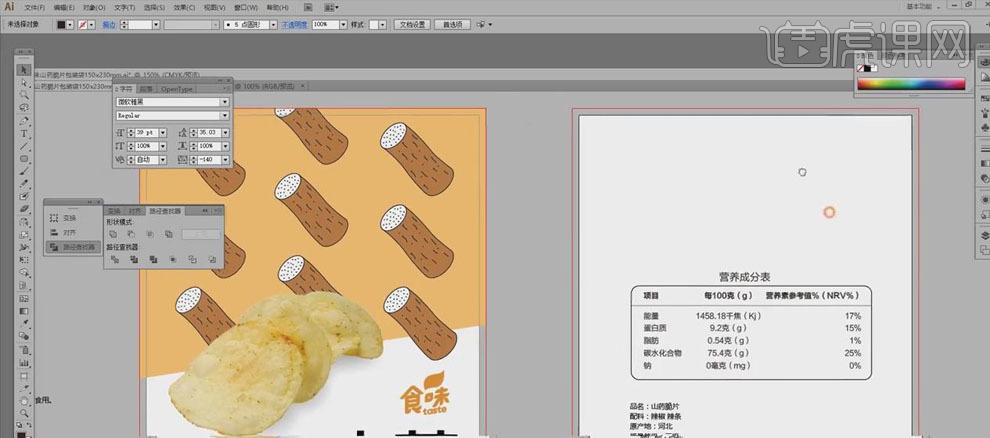Screen dimensions: 990x438
Task: Open the Stroke panel icon in right dock
Action: (984, 148)
